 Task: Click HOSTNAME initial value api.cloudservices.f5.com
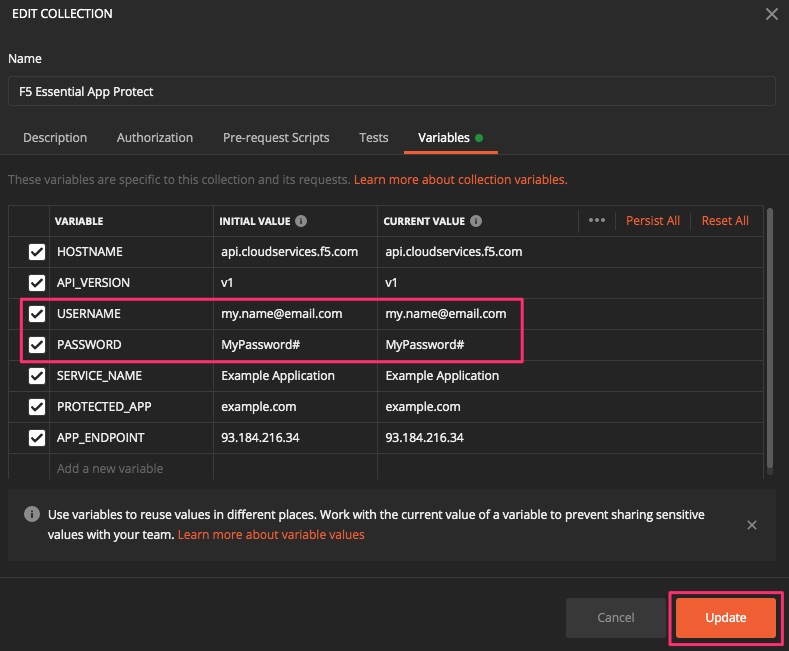[289, 252]
